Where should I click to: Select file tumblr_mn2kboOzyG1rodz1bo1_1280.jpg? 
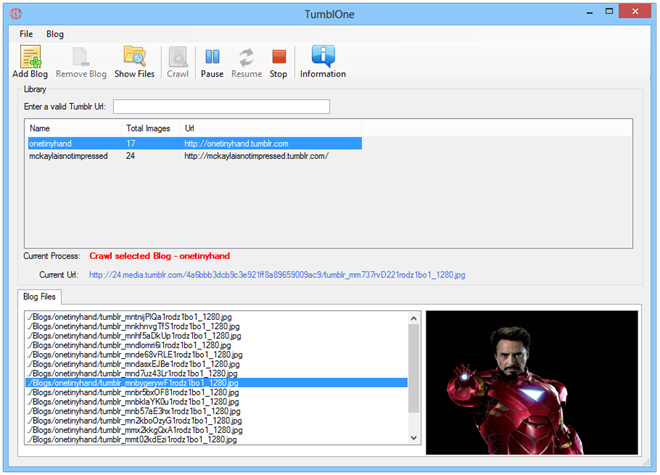point(216,421)
